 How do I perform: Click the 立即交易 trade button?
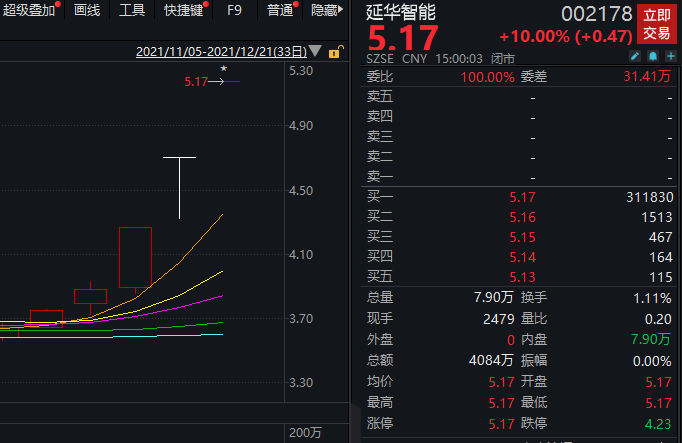point(657,24)
